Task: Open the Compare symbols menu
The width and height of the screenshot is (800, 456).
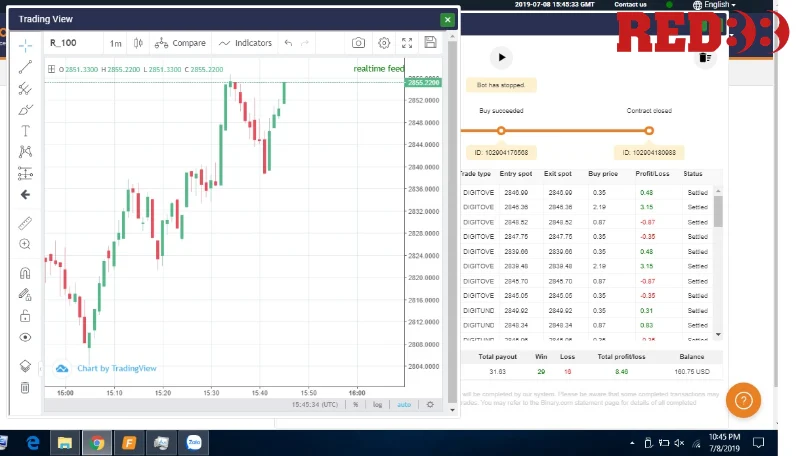Action: (181, 43)
